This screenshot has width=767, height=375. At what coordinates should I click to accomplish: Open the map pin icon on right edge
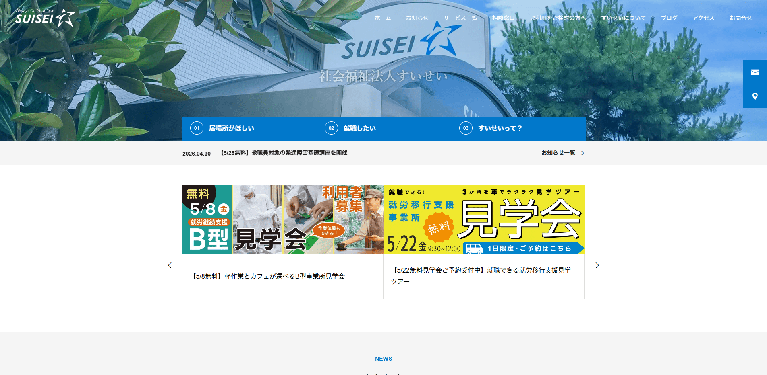(755, 96)
